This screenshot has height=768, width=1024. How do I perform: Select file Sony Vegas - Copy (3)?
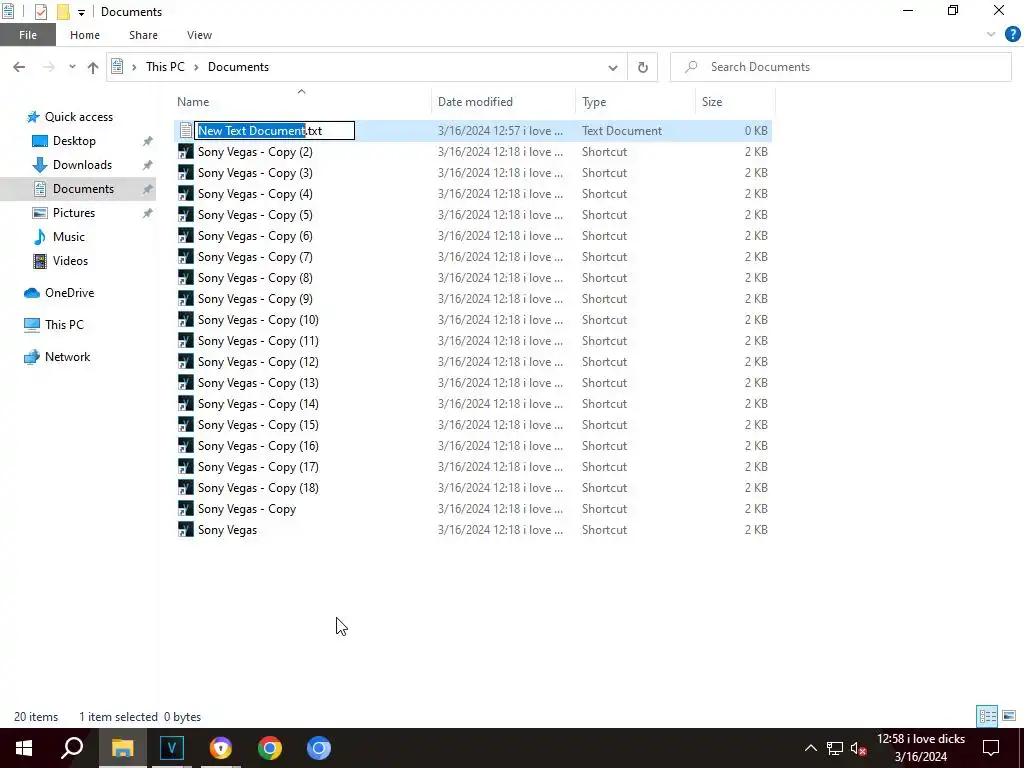tap(255, 173)
